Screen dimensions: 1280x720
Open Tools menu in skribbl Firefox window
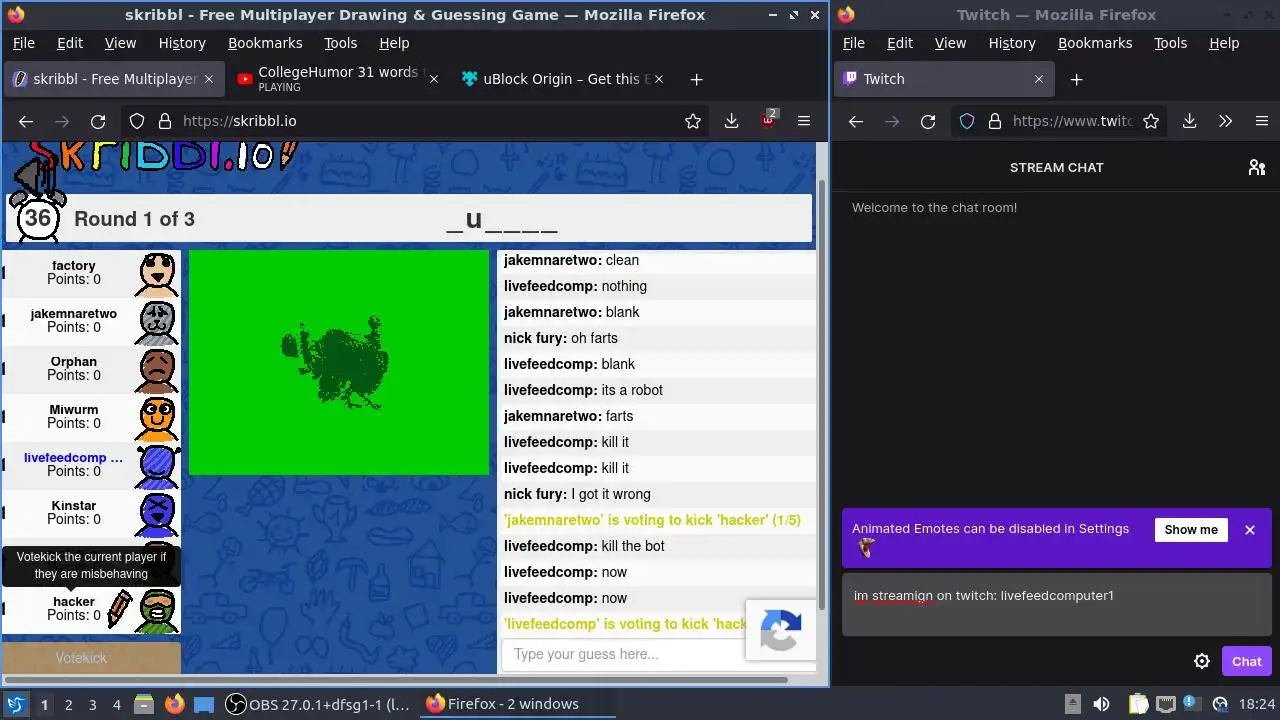pos(340,43)
